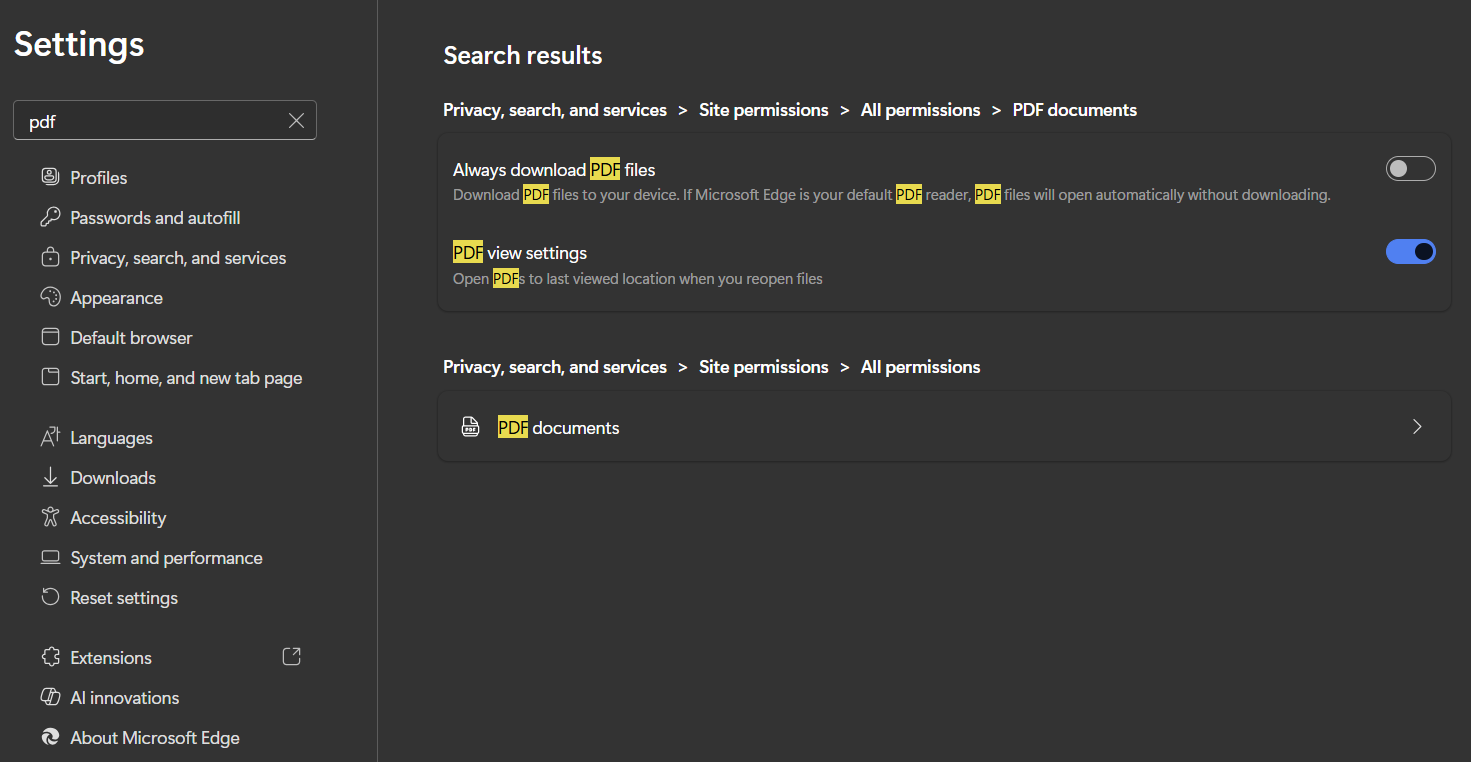The image size is (1471, 762).
Task: Click the Open PDFs to last viewed location description
Action: tap(638, 279)
